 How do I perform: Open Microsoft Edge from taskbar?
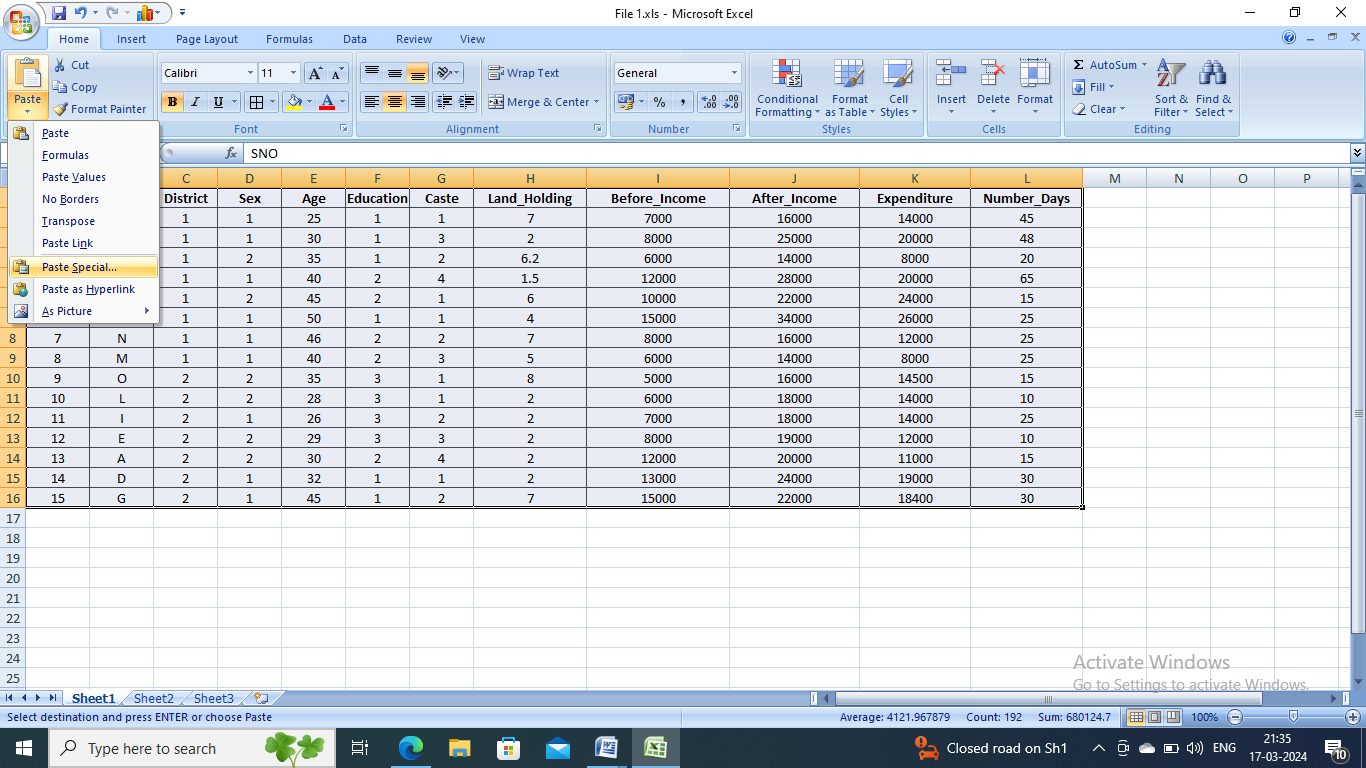[411, 748]
